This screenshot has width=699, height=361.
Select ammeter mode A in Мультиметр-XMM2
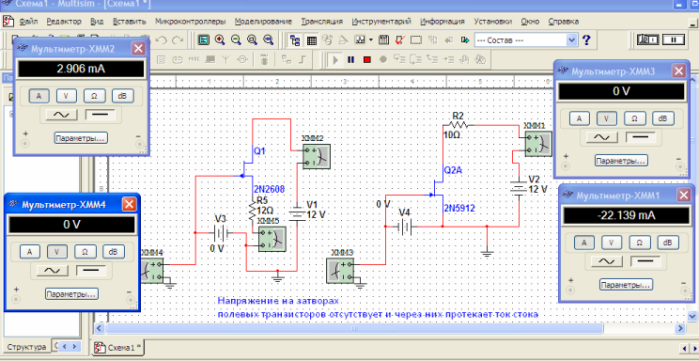(39, 95)
